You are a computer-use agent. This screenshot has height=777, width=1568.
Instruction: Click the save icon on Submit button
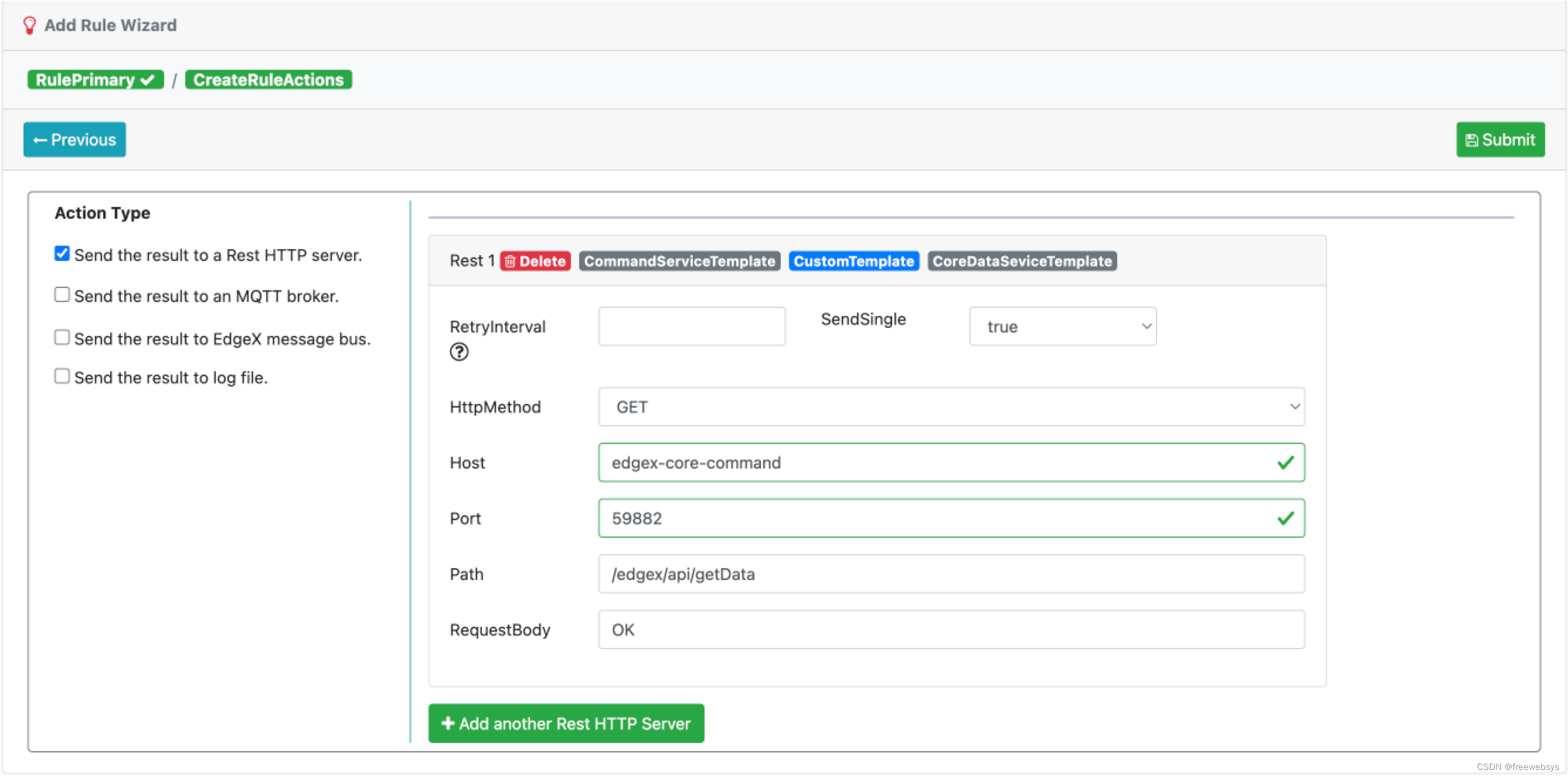[x=1471, y=140]
